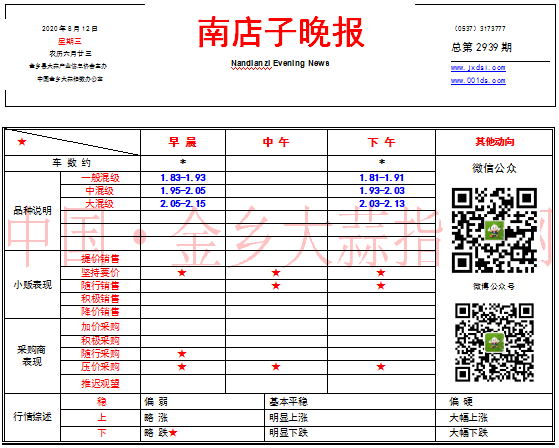Click the 降价销售 row label

click(x=100, y=312)
